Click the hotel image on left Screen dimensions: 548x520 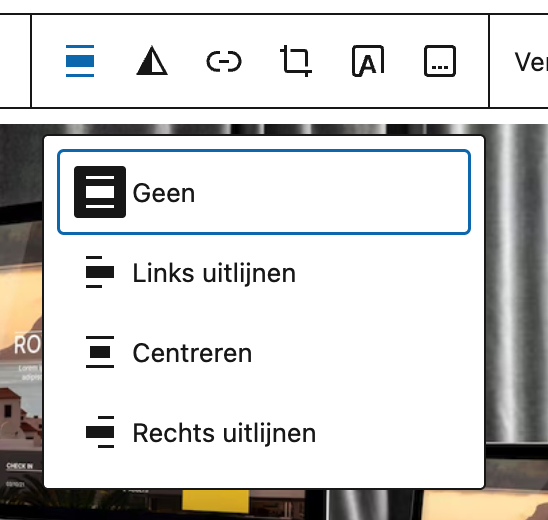pyautogui.click(x=21, y=349)
